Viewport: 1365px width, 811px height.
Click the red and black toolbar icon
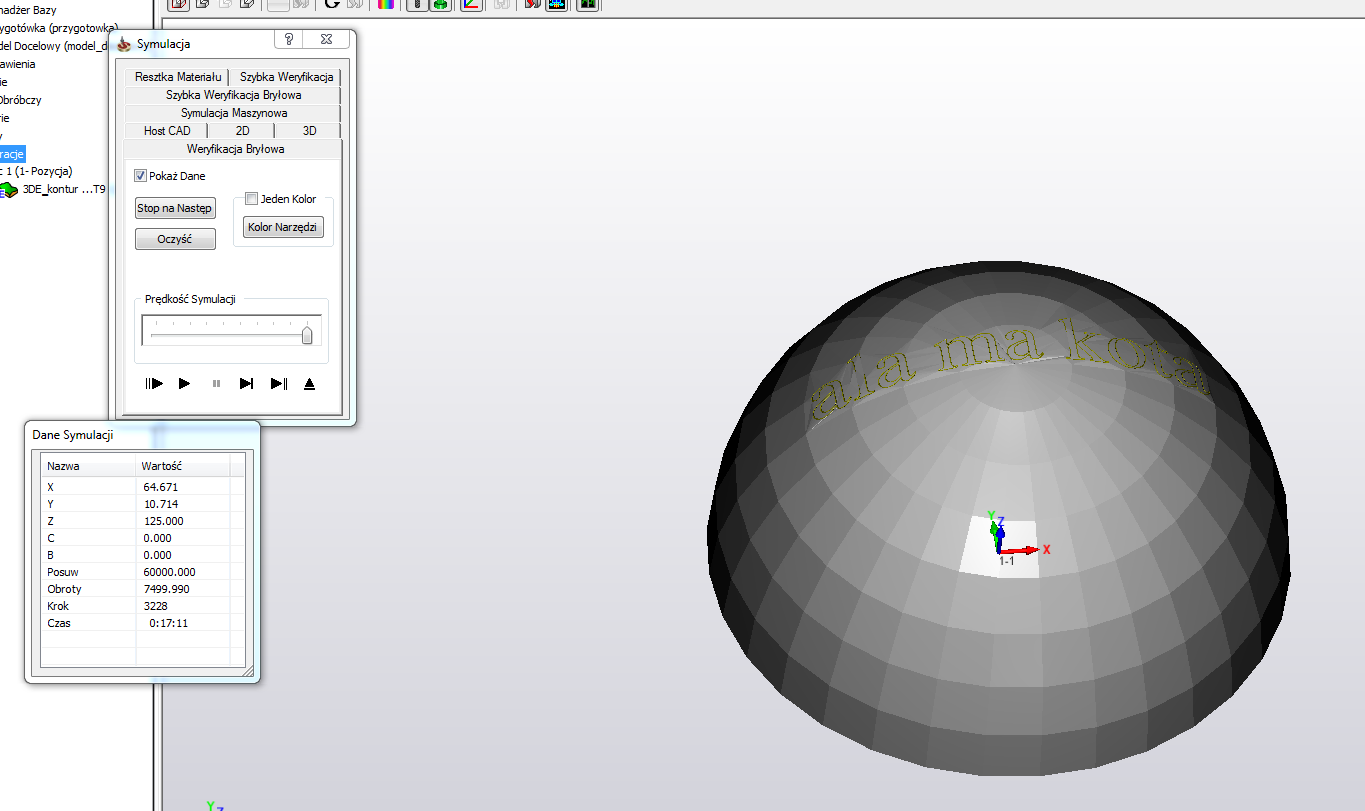tap(533, 4)
